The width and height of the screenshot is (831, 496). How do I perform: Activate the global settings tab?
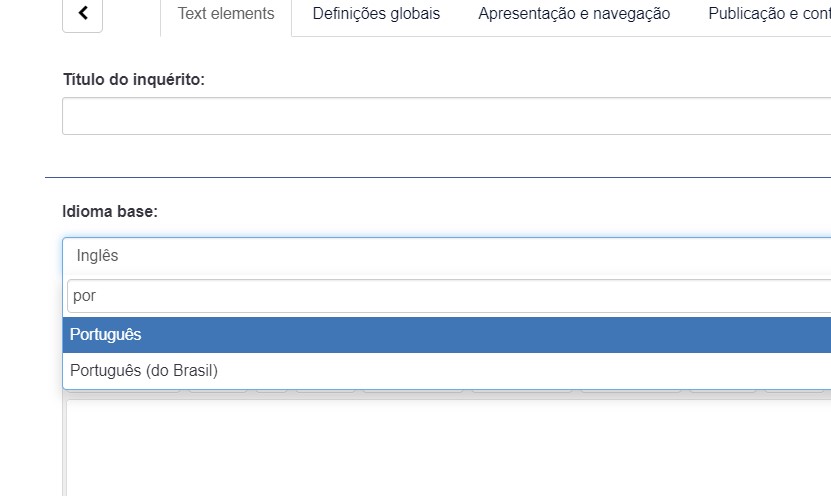[376, 14]
